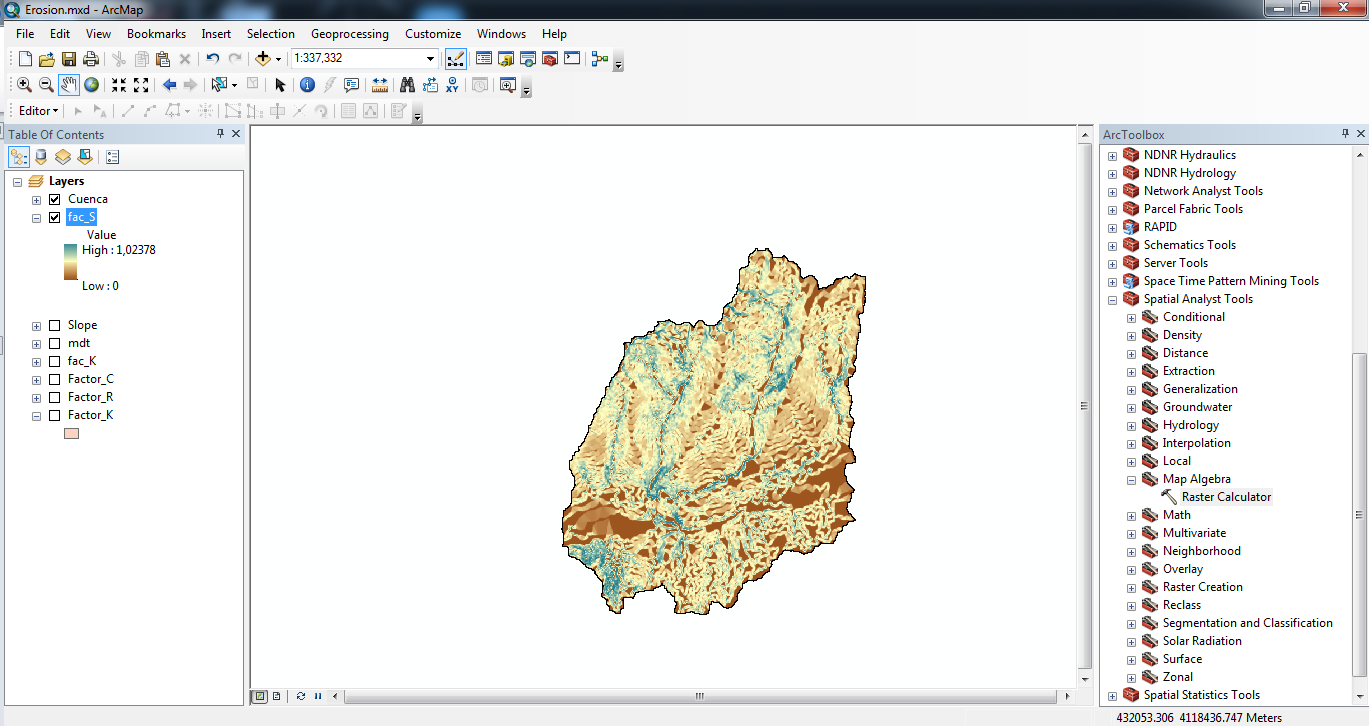Open the map scale dropdown

[x=431, y=59]
